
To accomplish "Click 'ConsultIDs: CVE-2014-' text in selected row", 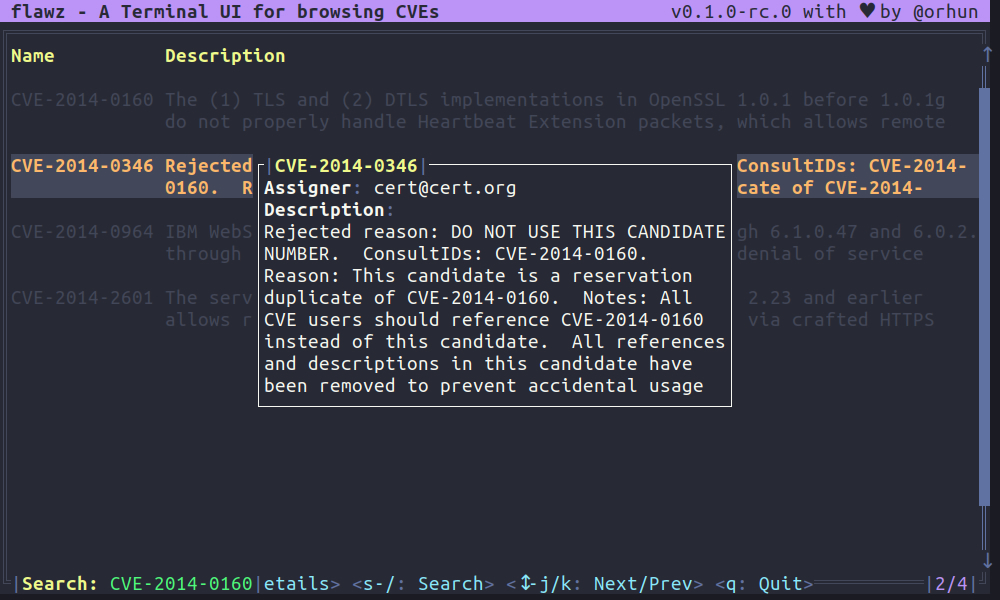I will click(x=851, y=166).
